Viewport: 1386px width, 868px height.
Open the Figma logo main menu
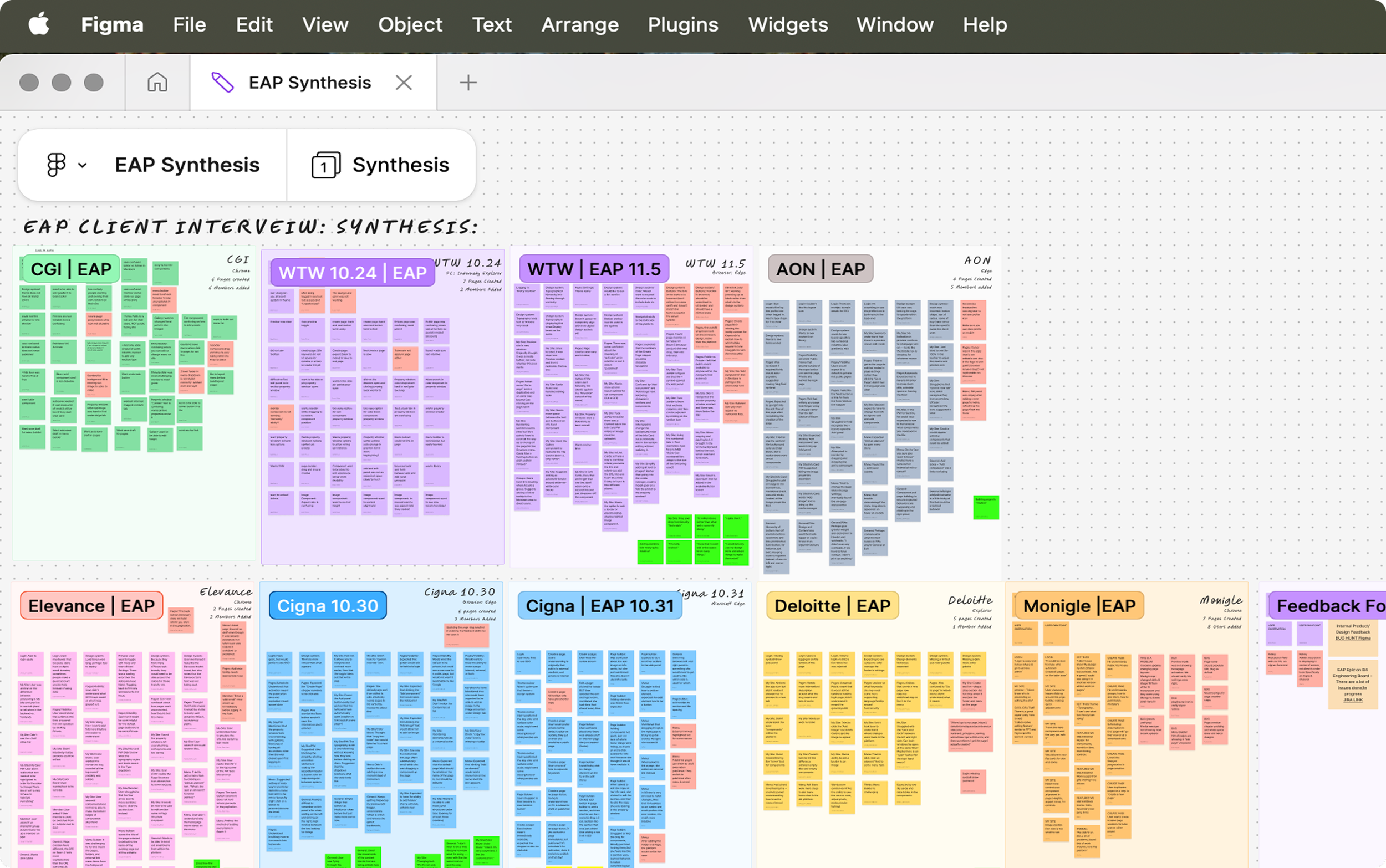[x=56, y=165]
